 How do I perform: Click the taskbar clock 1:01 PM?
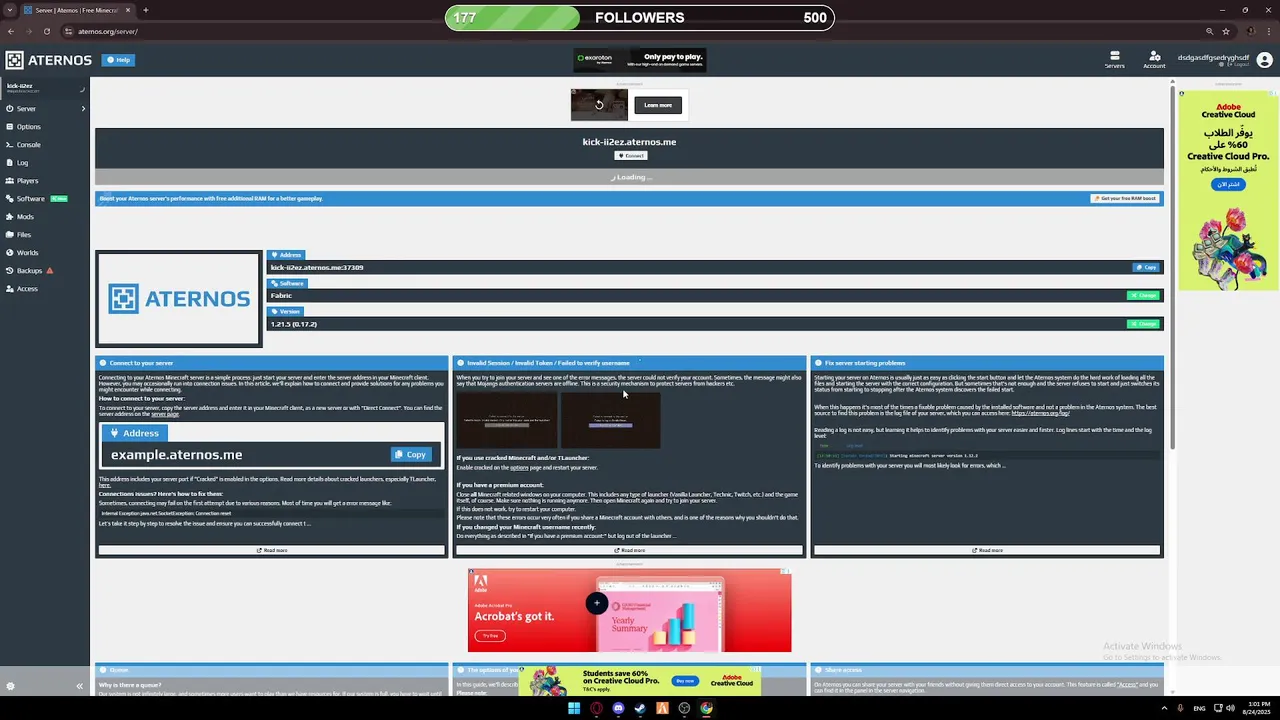point(1257,708)
